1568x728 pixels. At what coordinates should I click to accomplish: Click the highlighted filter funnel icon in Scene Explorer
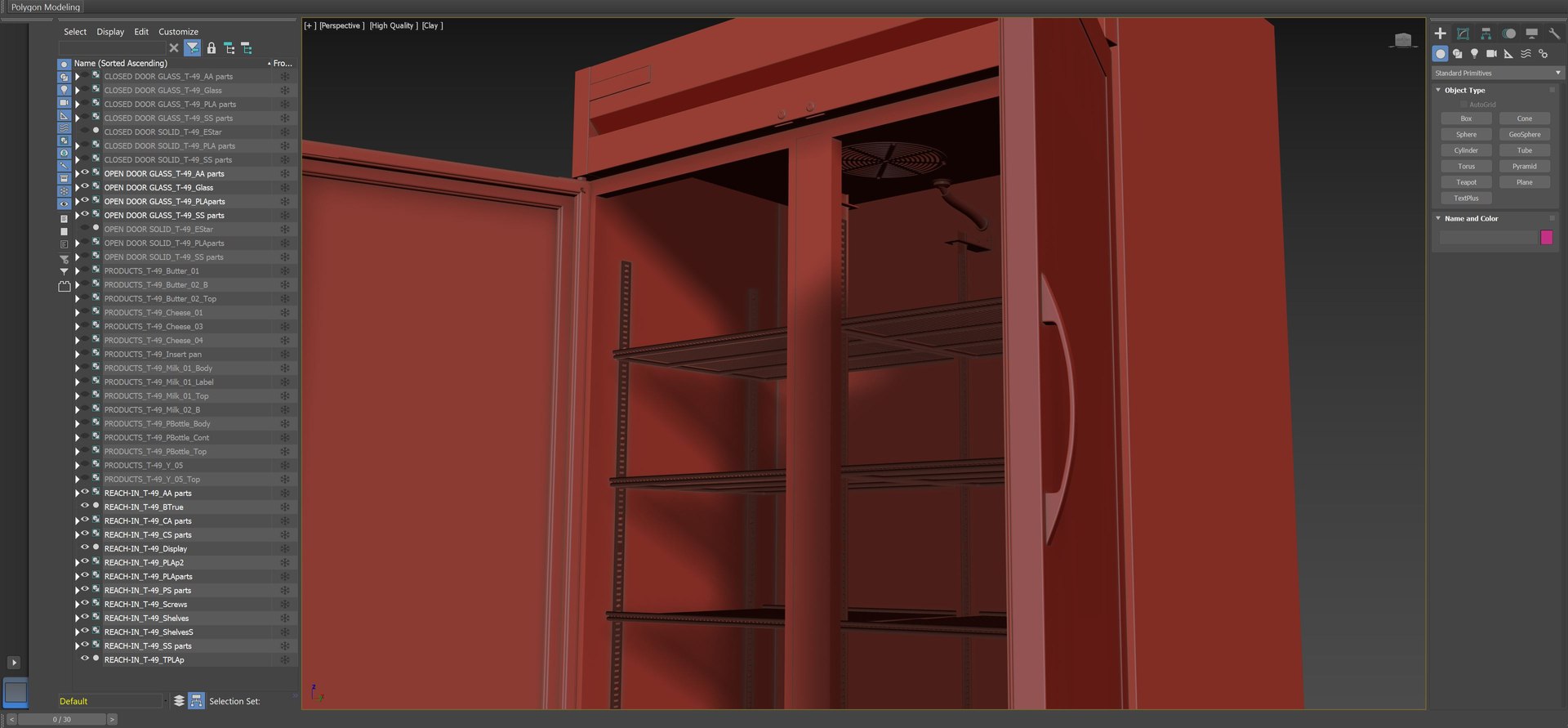click(192, 48)
